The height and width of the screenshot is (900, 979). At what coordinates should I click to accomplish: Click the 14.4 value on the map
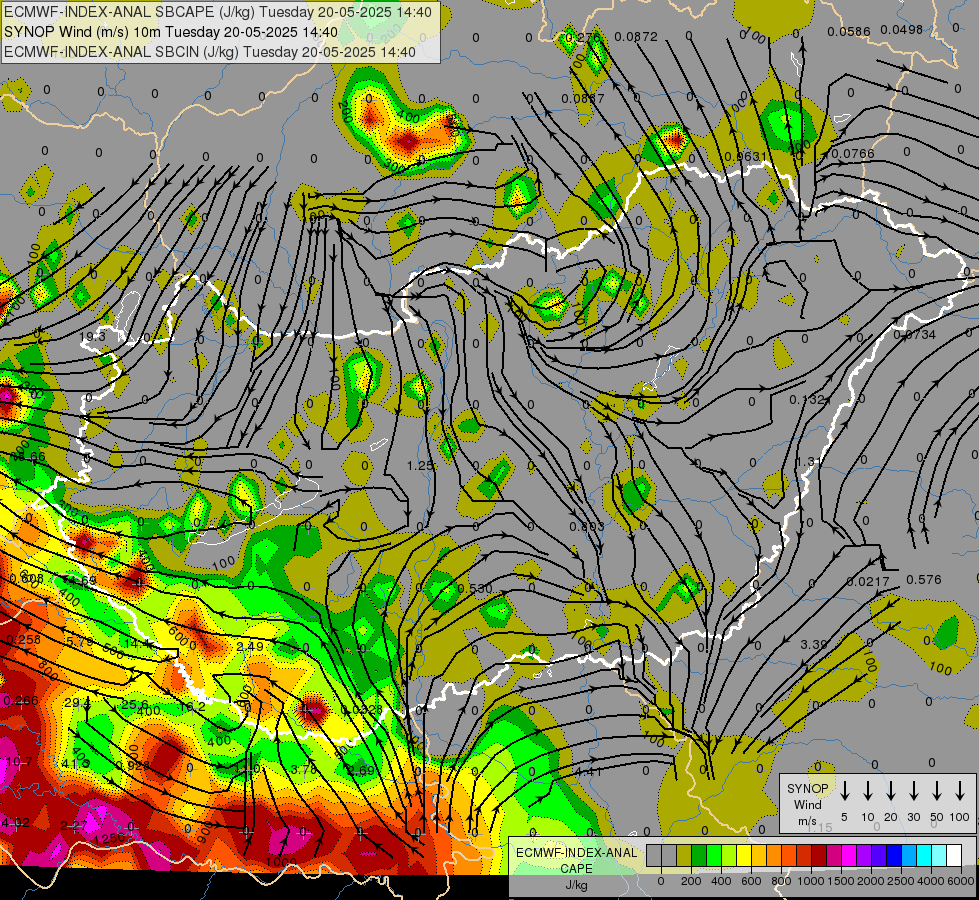(137, 643)
